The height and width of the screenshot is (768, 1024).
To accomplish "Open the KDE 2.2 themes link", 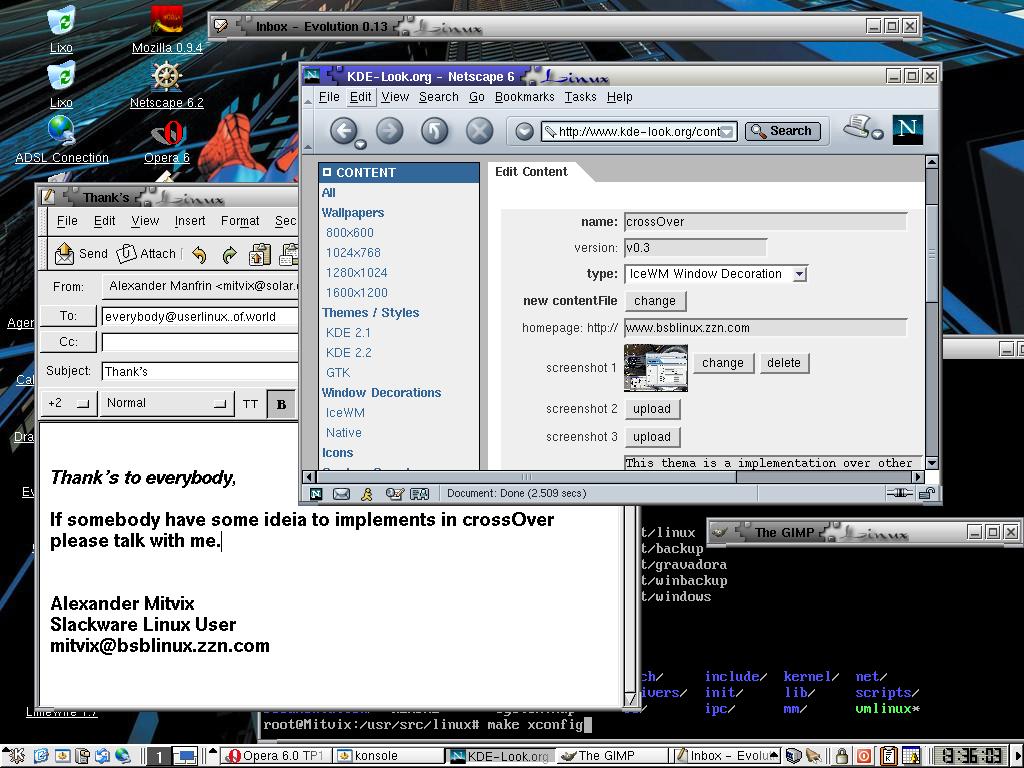I will [348, 353].
